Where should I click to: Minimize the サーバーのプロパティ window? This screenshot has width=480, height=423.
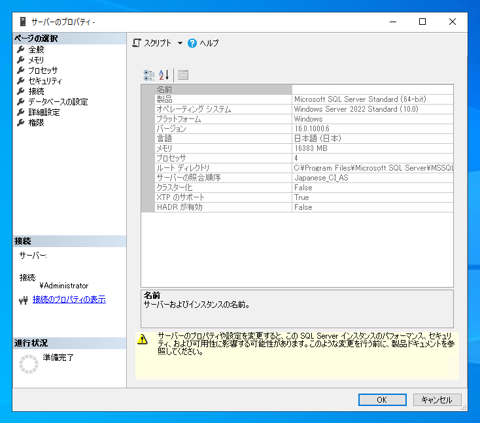tap(393, 22)
